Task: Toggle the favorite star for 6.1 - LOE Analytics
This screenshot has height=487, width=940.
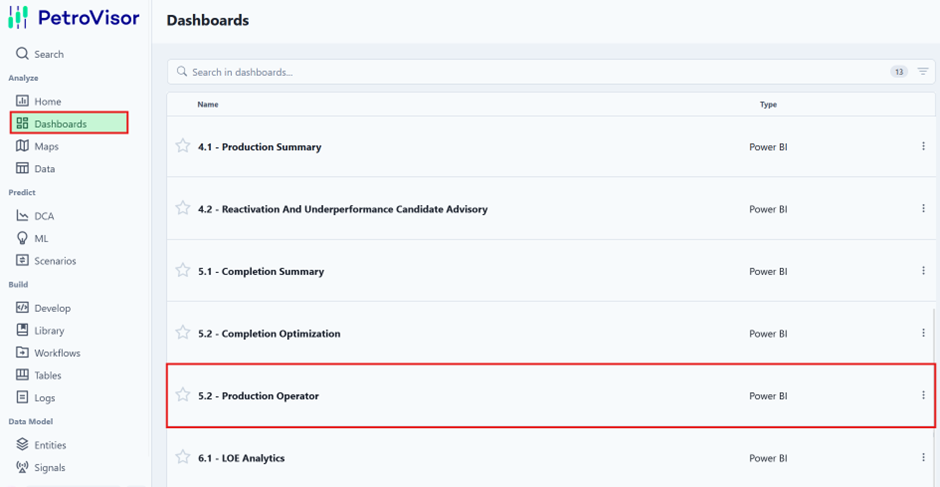Action: click(x=183, y=457)
